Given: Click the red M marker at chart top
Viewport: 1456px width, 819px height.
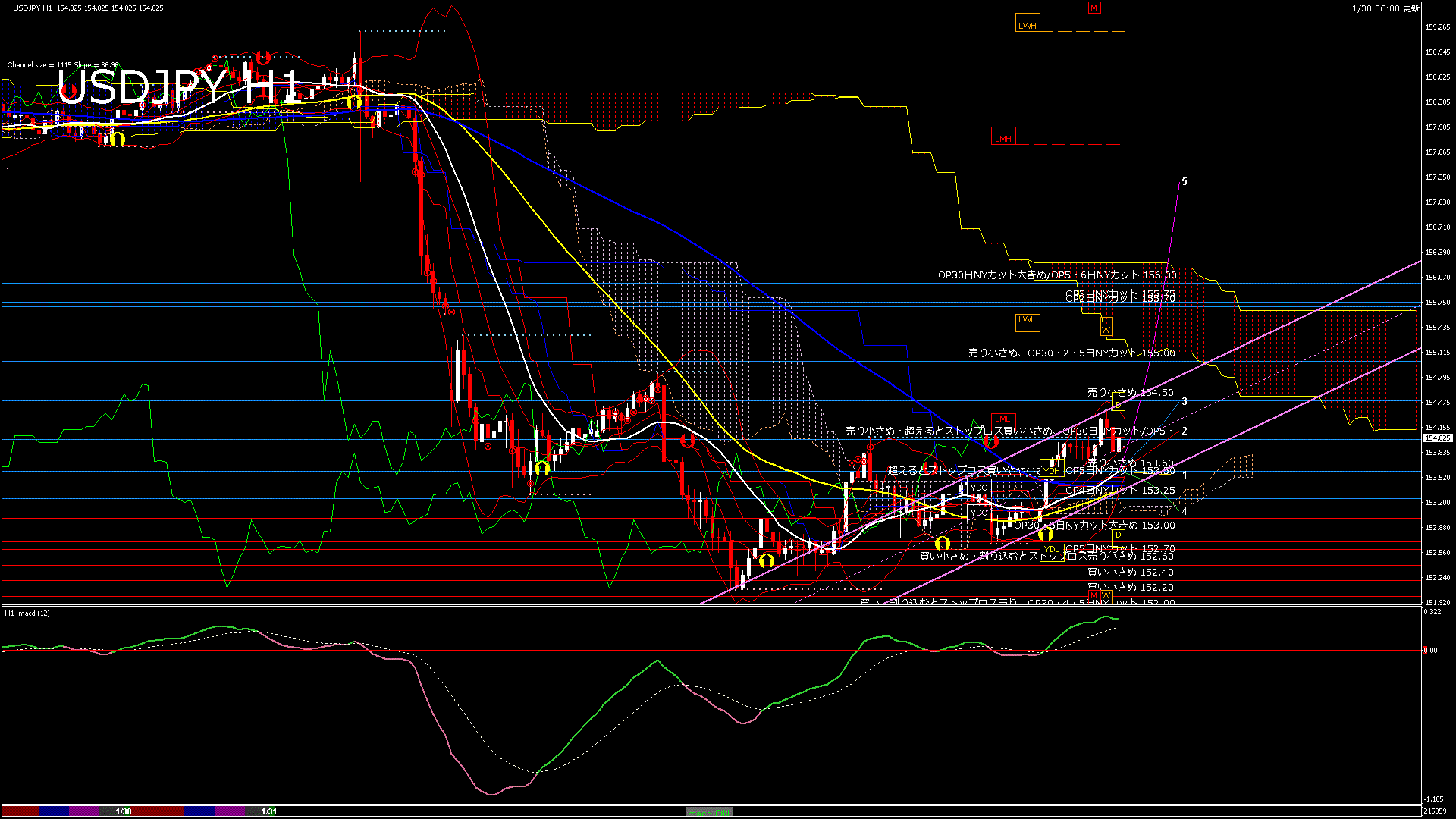Looking at the screenshot, I should (x=1094, y=8).
